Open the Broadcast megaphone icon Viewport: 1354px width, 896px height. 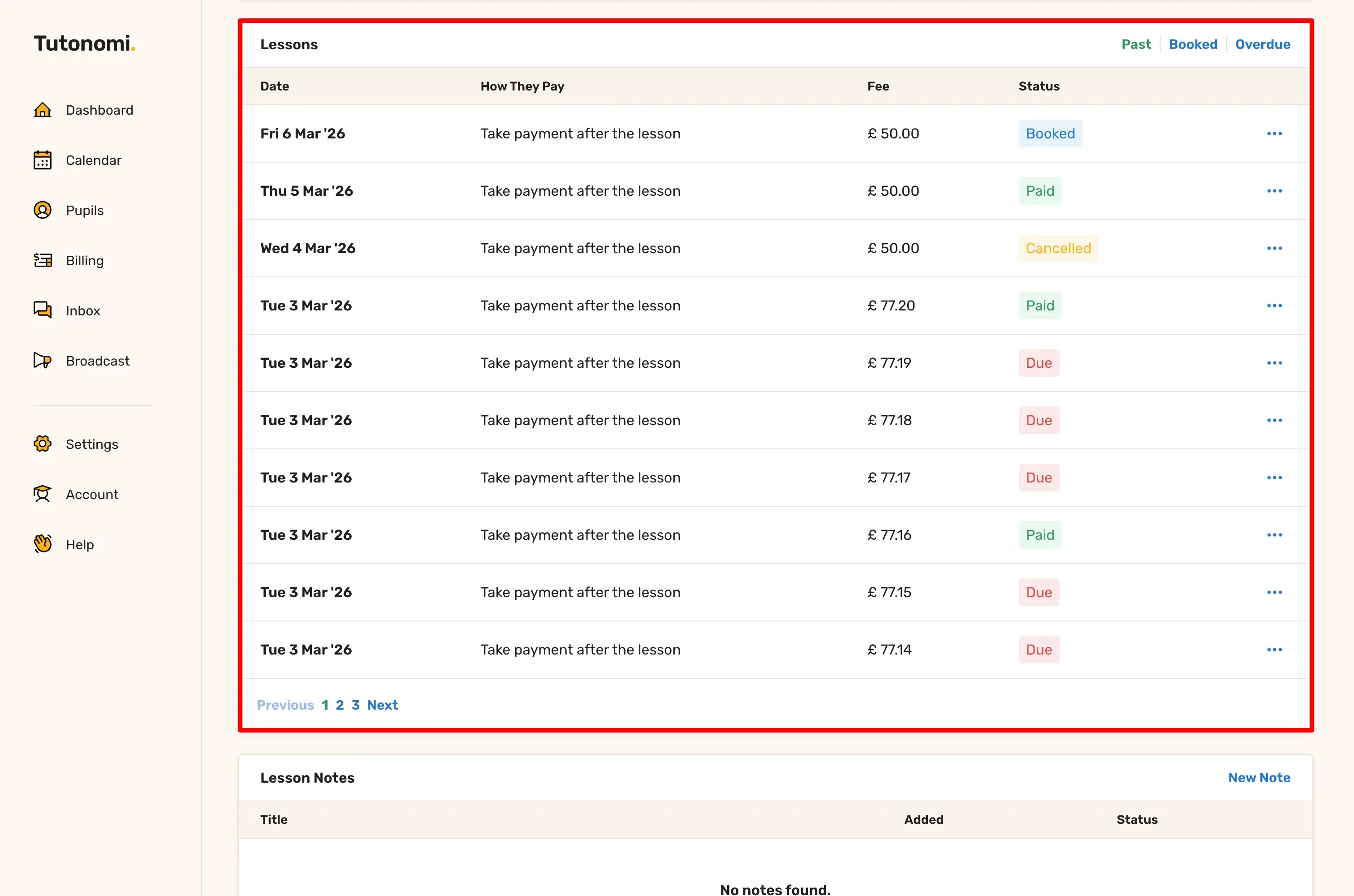42,361
